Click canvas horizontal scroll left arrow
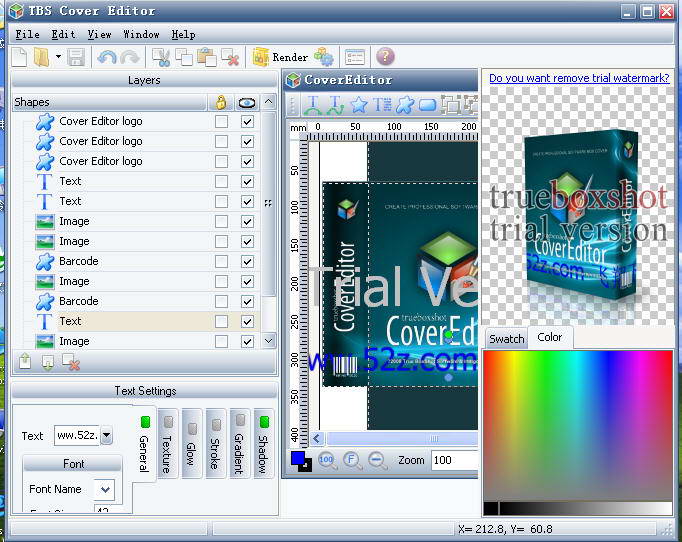This screenshot has height=542, width=682. click(x=317, y=438)
